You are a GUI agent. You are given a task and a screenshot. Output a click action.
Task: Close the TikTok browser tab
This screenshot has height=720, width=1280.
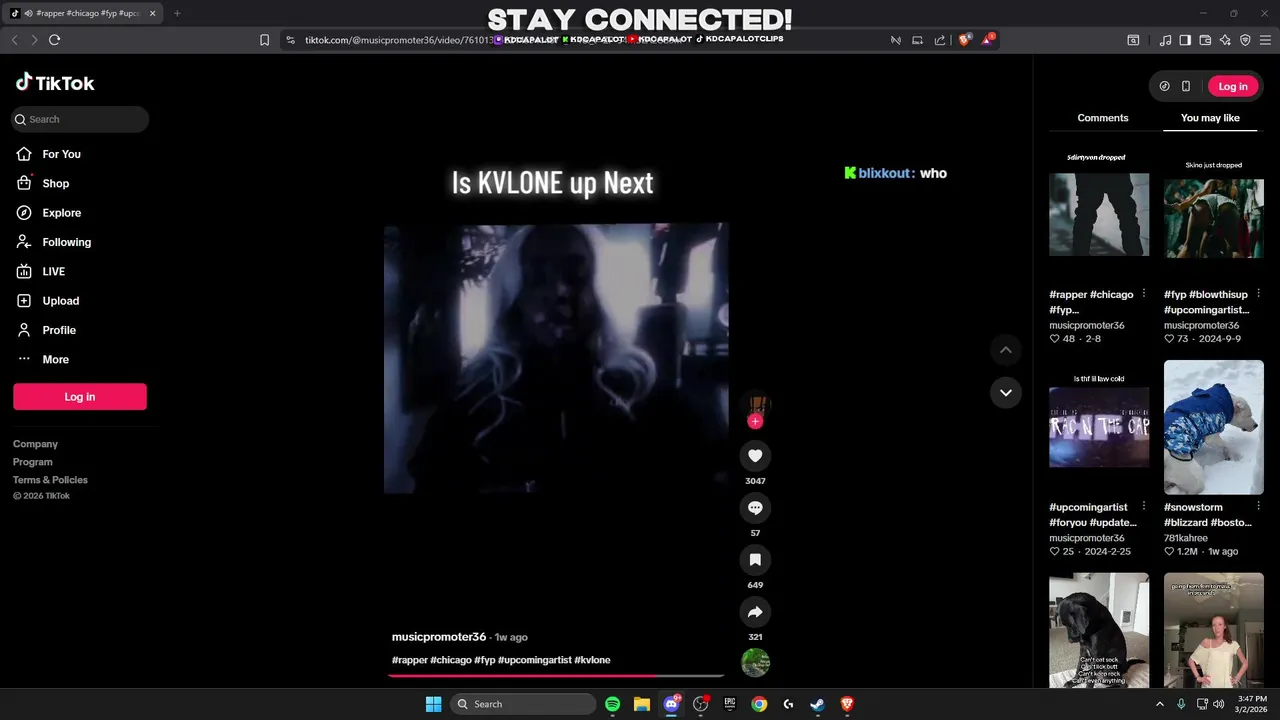tap(153, 13)
